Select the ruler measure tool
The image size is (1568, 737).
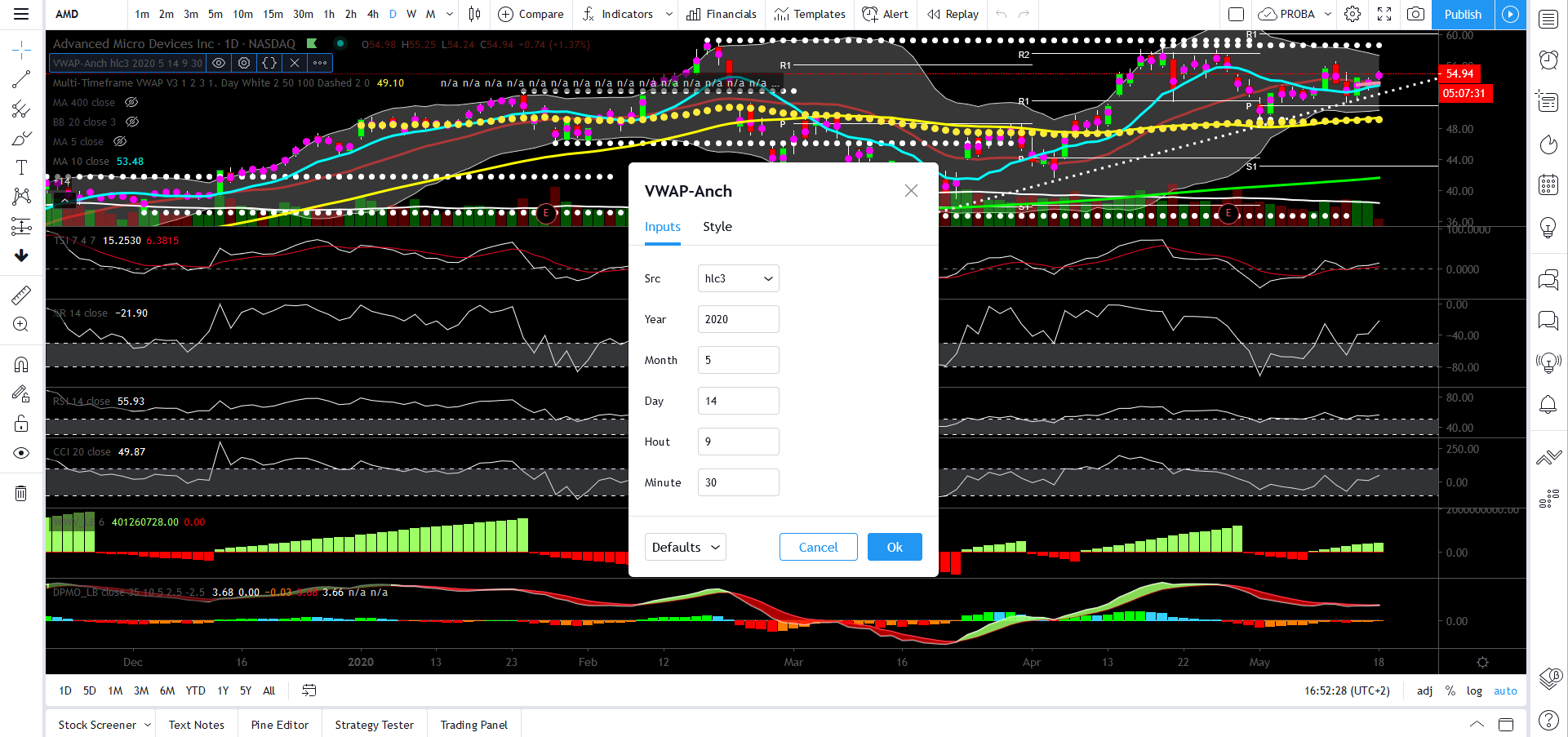click(x=21, y=295)
